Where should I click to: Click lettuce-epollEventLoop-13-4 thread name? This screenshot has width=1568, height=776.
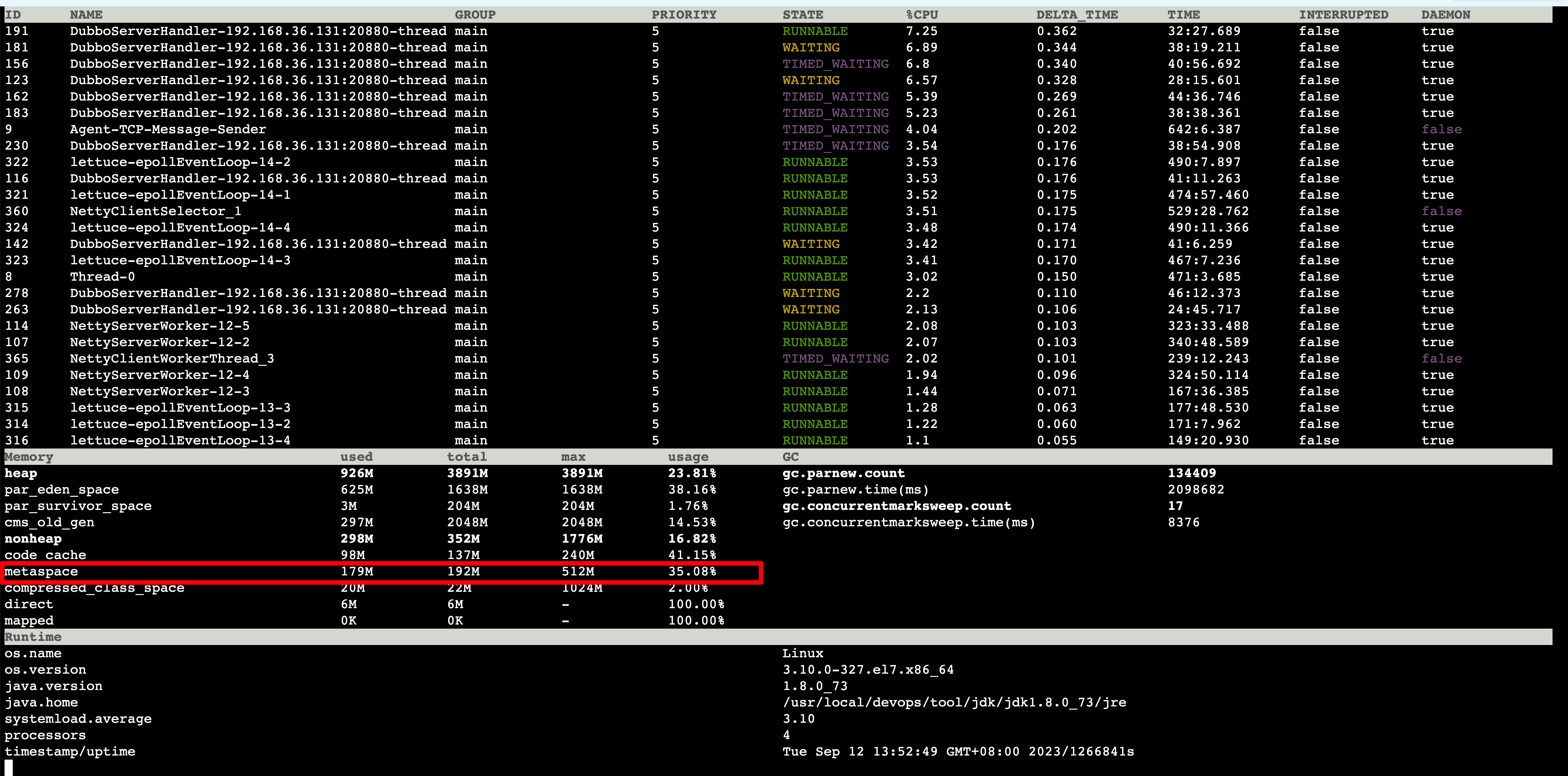click(x=180, y=441)
